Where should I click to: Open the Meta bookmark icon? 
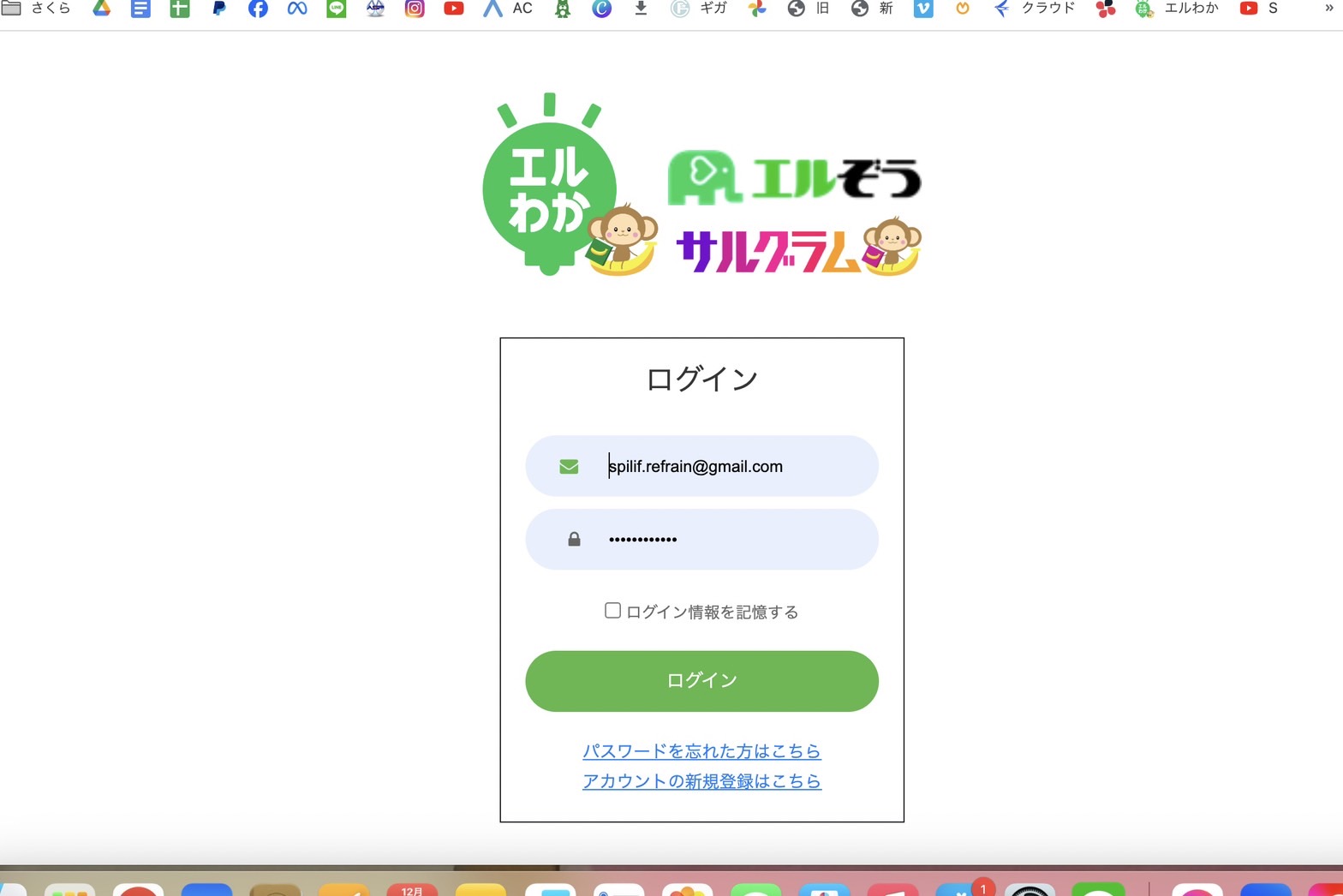(x=297, y=9)
